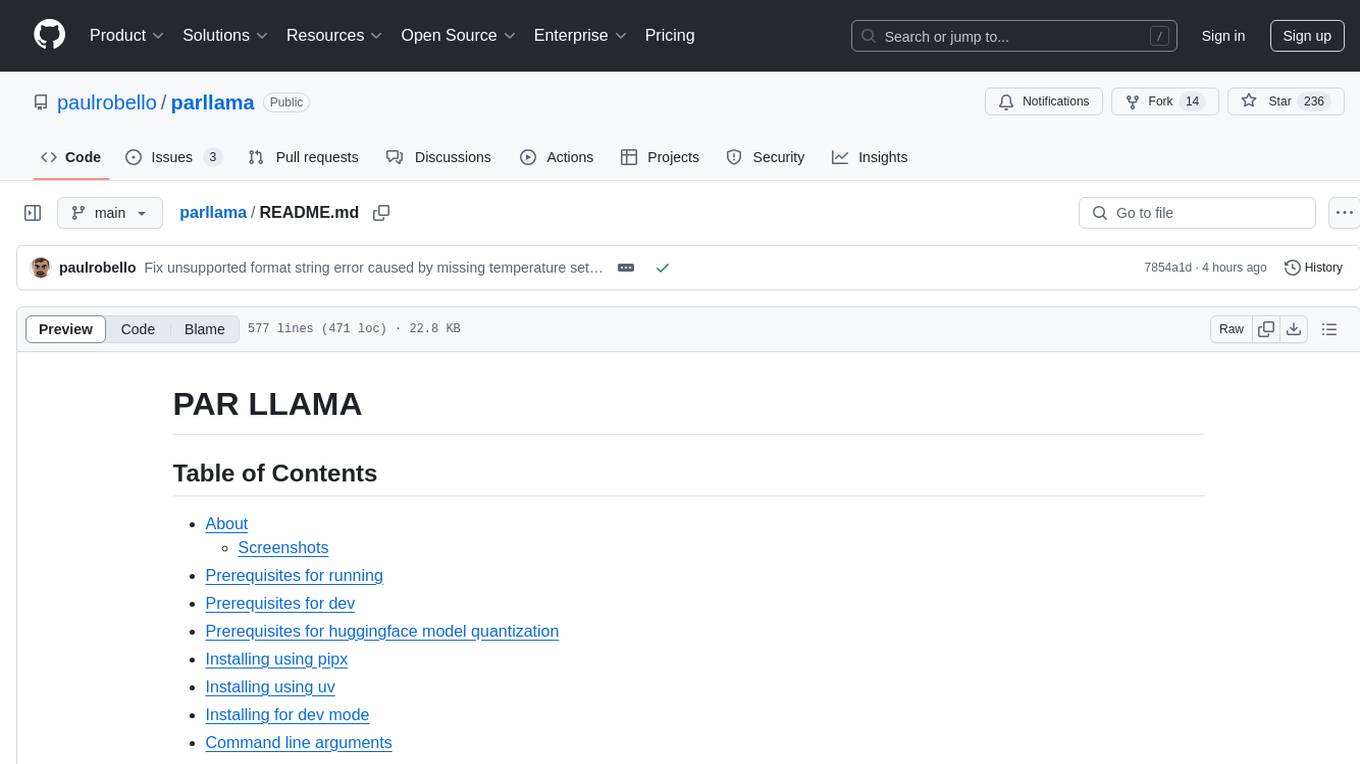The image size is (1360, 764).
Task: Jump to Prerequisites for huggingface model quantization
Action: 382,631
